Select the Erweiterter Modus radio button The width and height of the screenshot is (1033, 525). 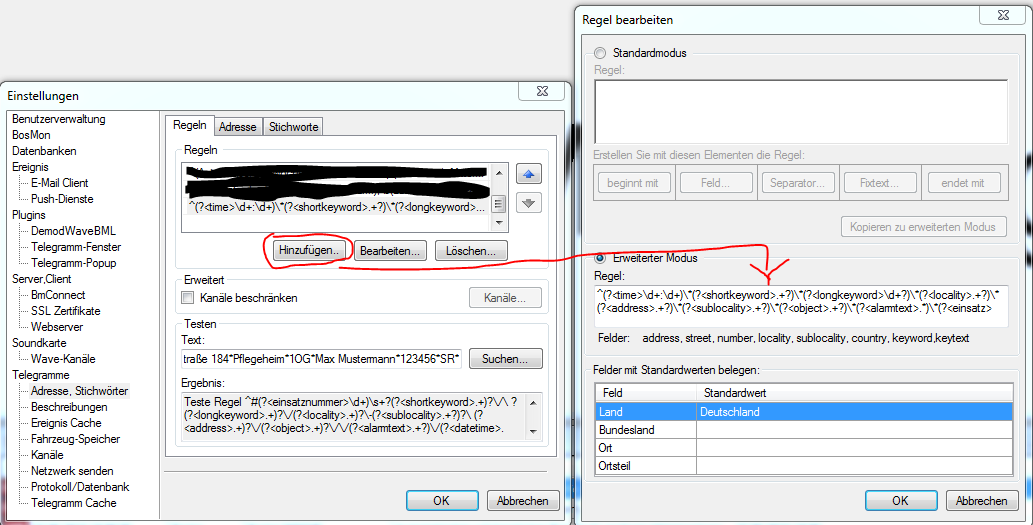tap(600, 258)
